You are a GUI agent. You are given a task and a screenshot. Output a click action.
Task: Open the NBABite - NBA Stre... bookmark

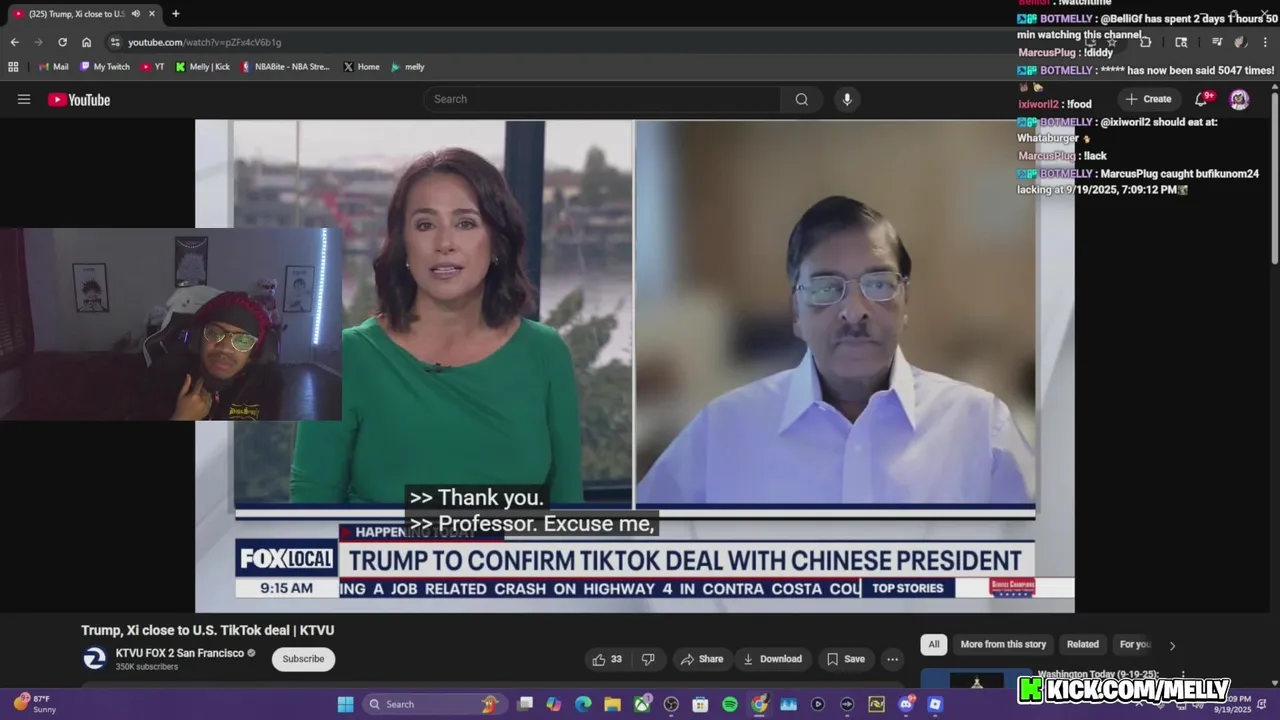(285, 67)
